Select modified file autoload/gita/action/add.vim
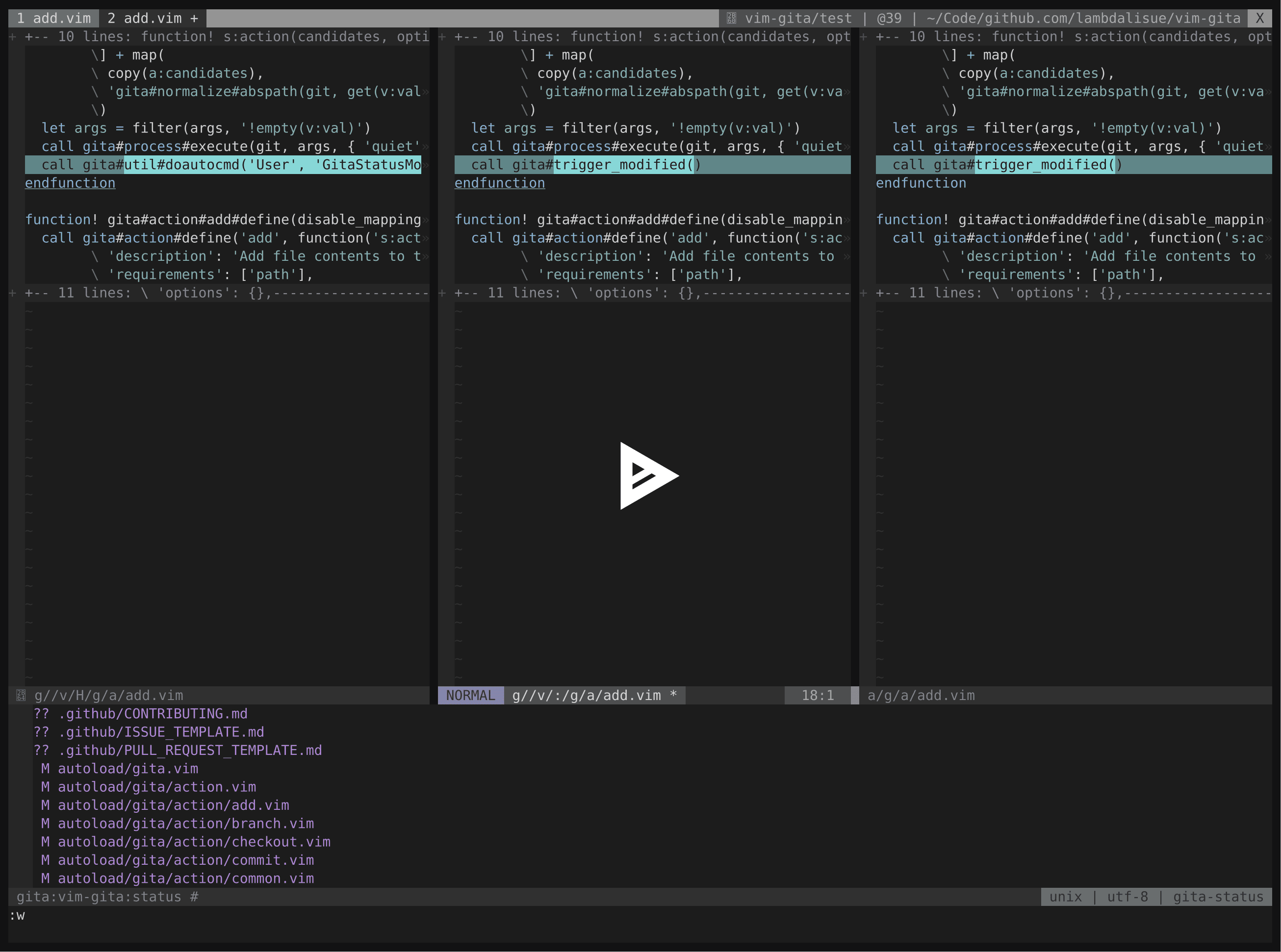 coord(165,805)
